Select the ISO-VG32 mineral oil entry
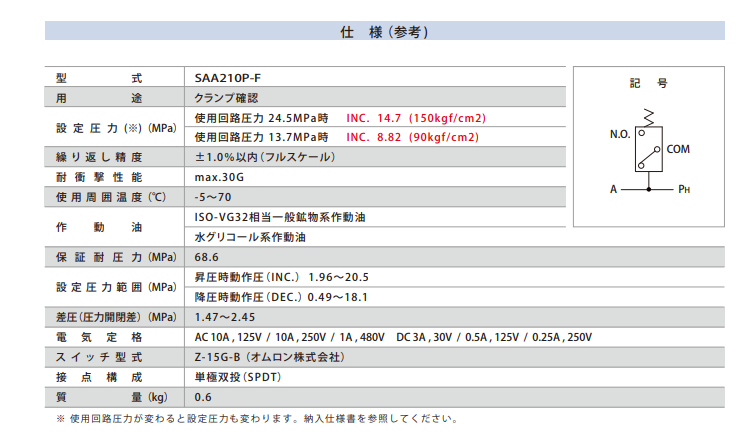The height and width of the screenshot is (448, 747). [280, 217]
